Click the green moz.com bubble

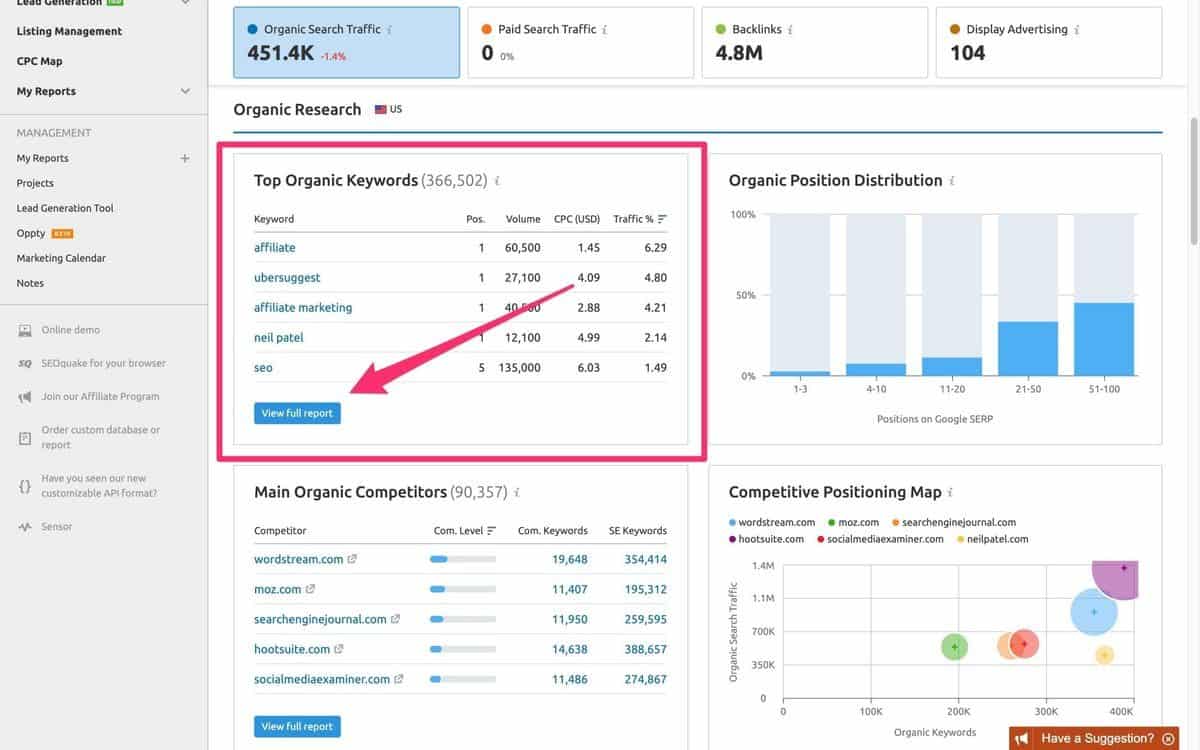(x=955, y=647)
